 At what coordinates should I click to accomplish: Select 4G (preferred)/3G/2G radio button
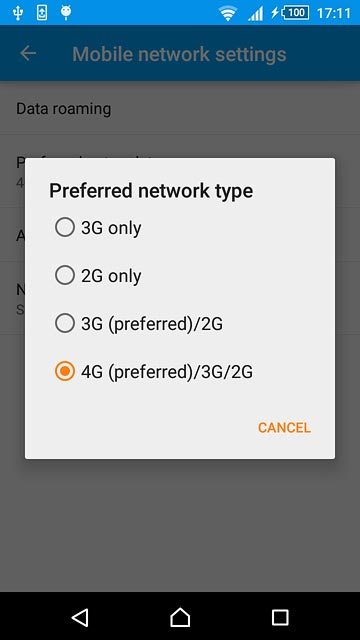click(65, 371)
